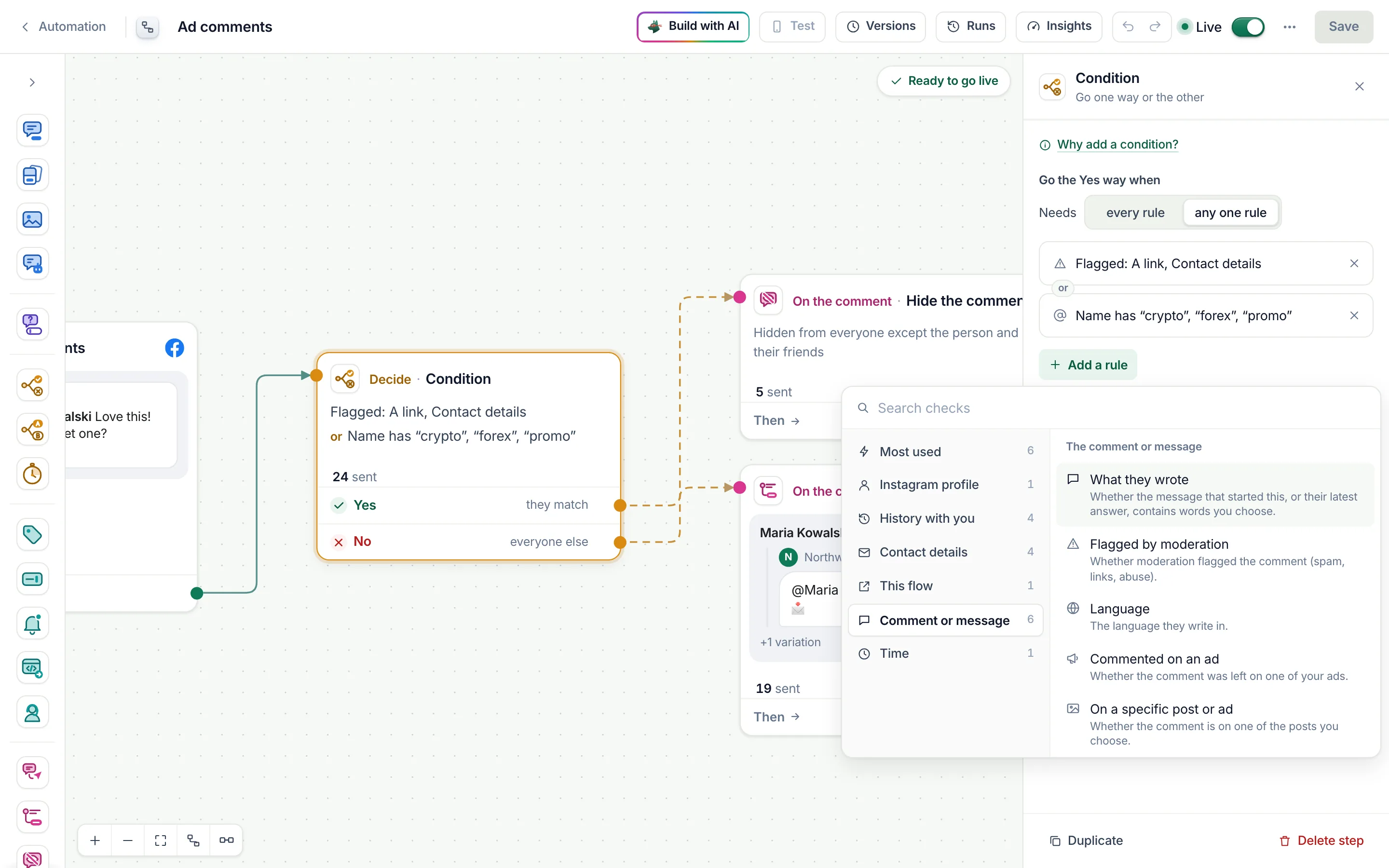The width and height of the screenshot is (1389, 868).
Task: Select the Contact details category
Action: (x=945, y=552)
